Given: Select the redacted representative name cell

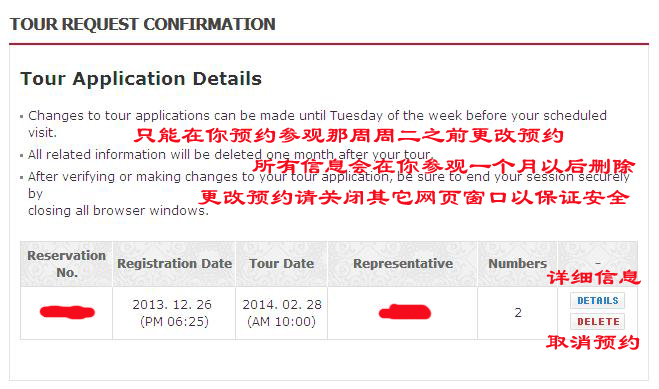Looking at the screenshot, I should tap(403, 313).
